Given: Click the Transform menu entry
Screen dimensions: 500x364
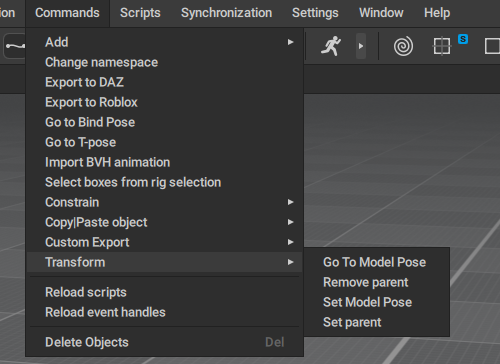Looking at the screenshot, I should click(x=164, y=262).
